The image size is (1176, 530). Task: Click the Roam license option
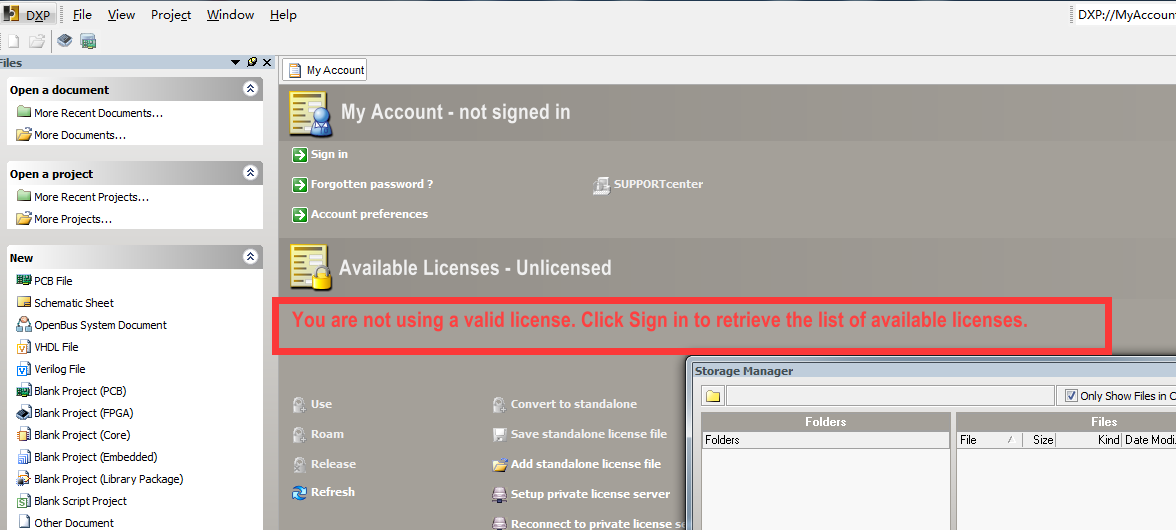pos(327,434)
